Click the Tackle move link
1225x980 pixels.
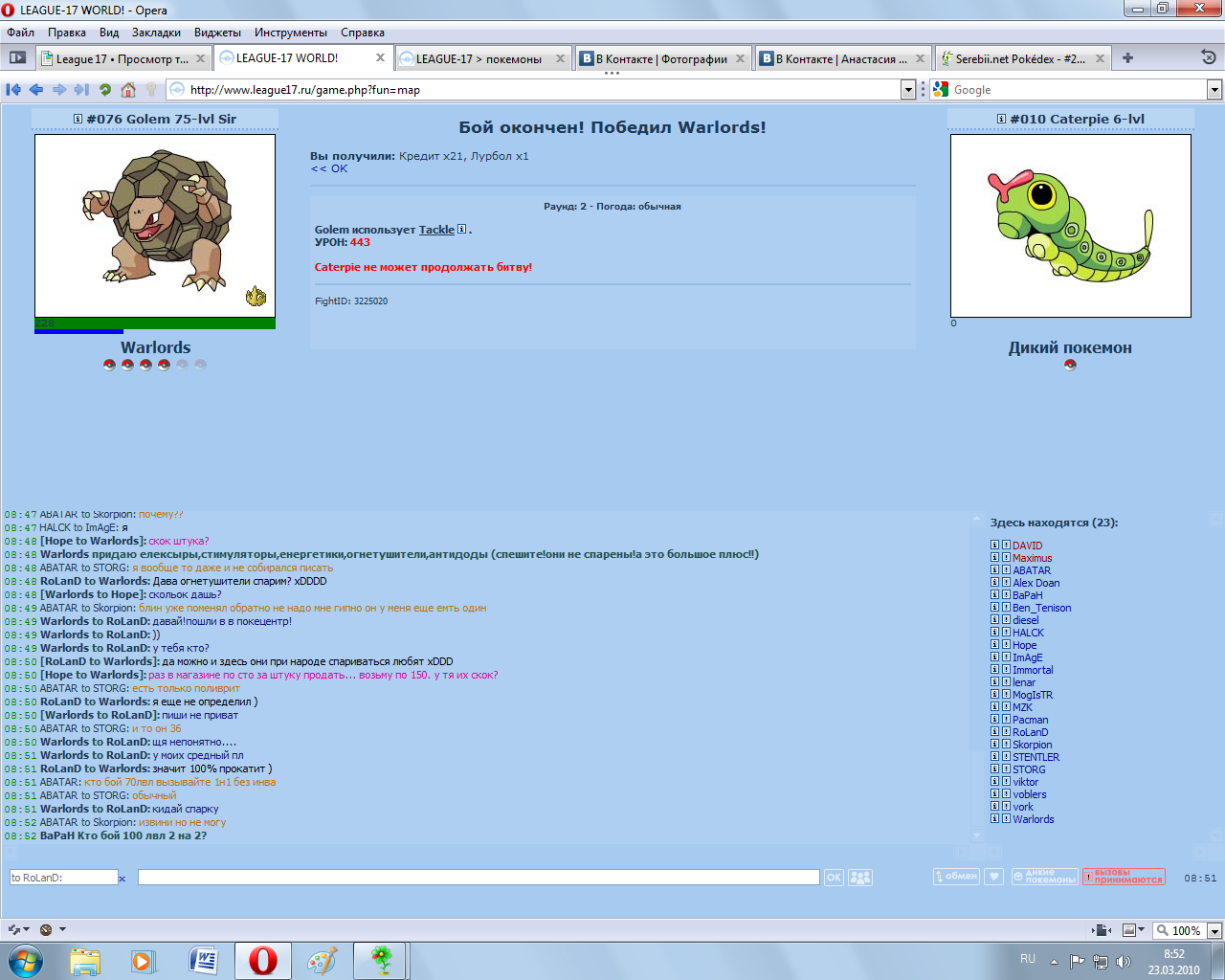click(436, 230)
